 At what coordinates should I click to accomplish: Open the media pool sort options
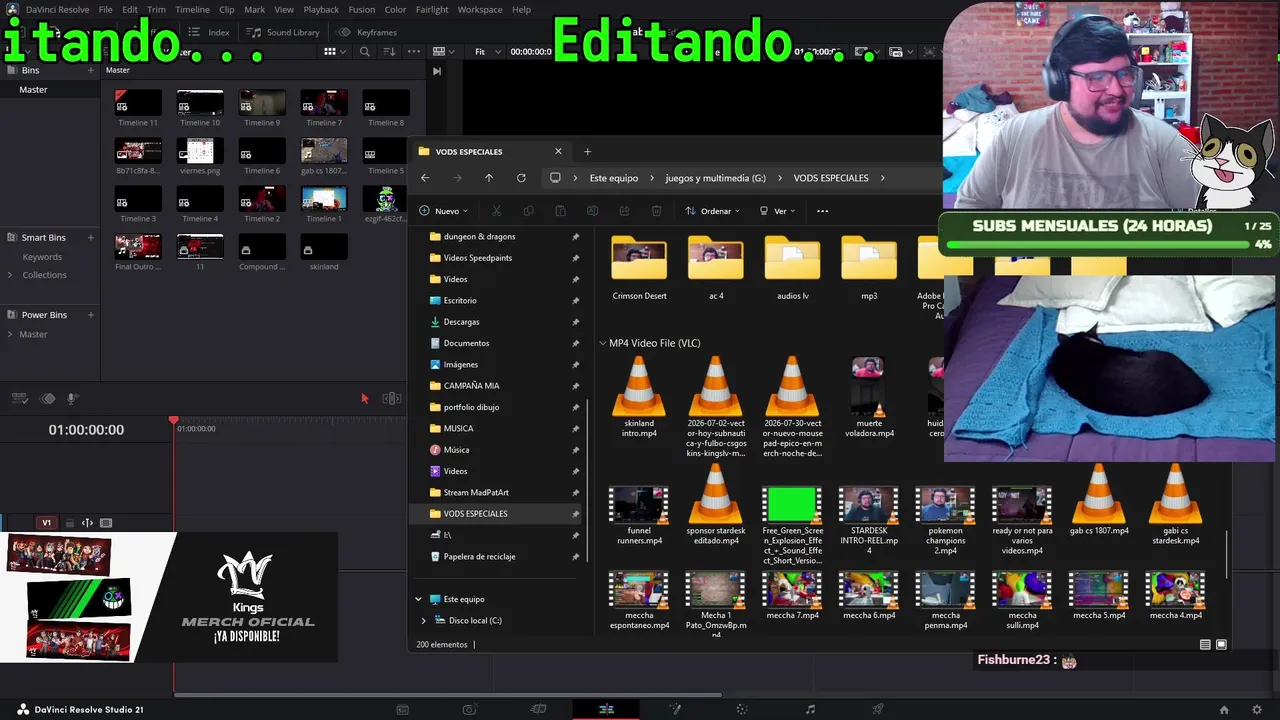click(389, 52)
